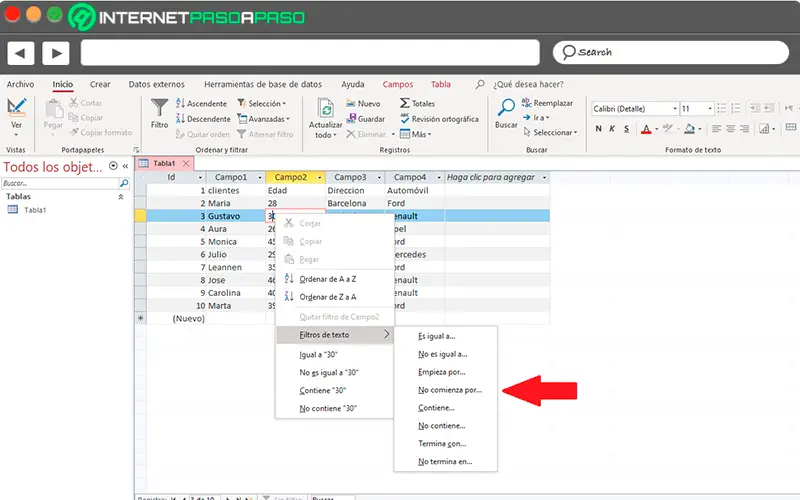The image size is (800, 500).
Task: Click the browser Search field
Action: (670, 53)
